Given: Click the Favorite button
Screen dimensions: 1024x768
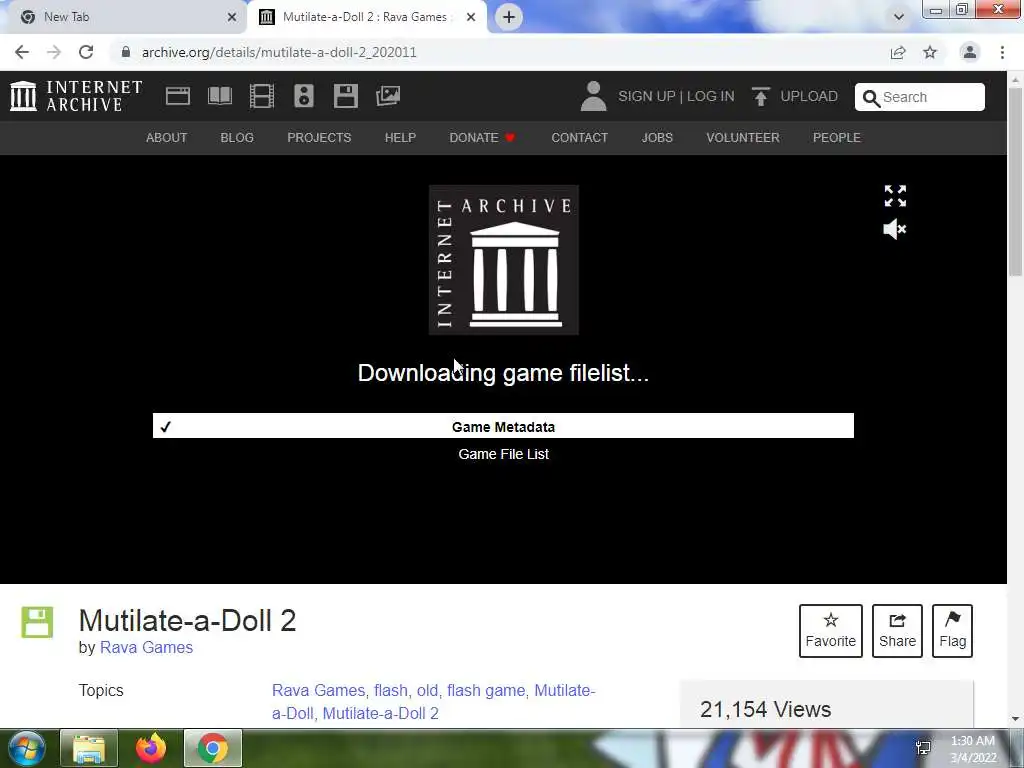Looking at the screenshot, I should tap(831, 631).
